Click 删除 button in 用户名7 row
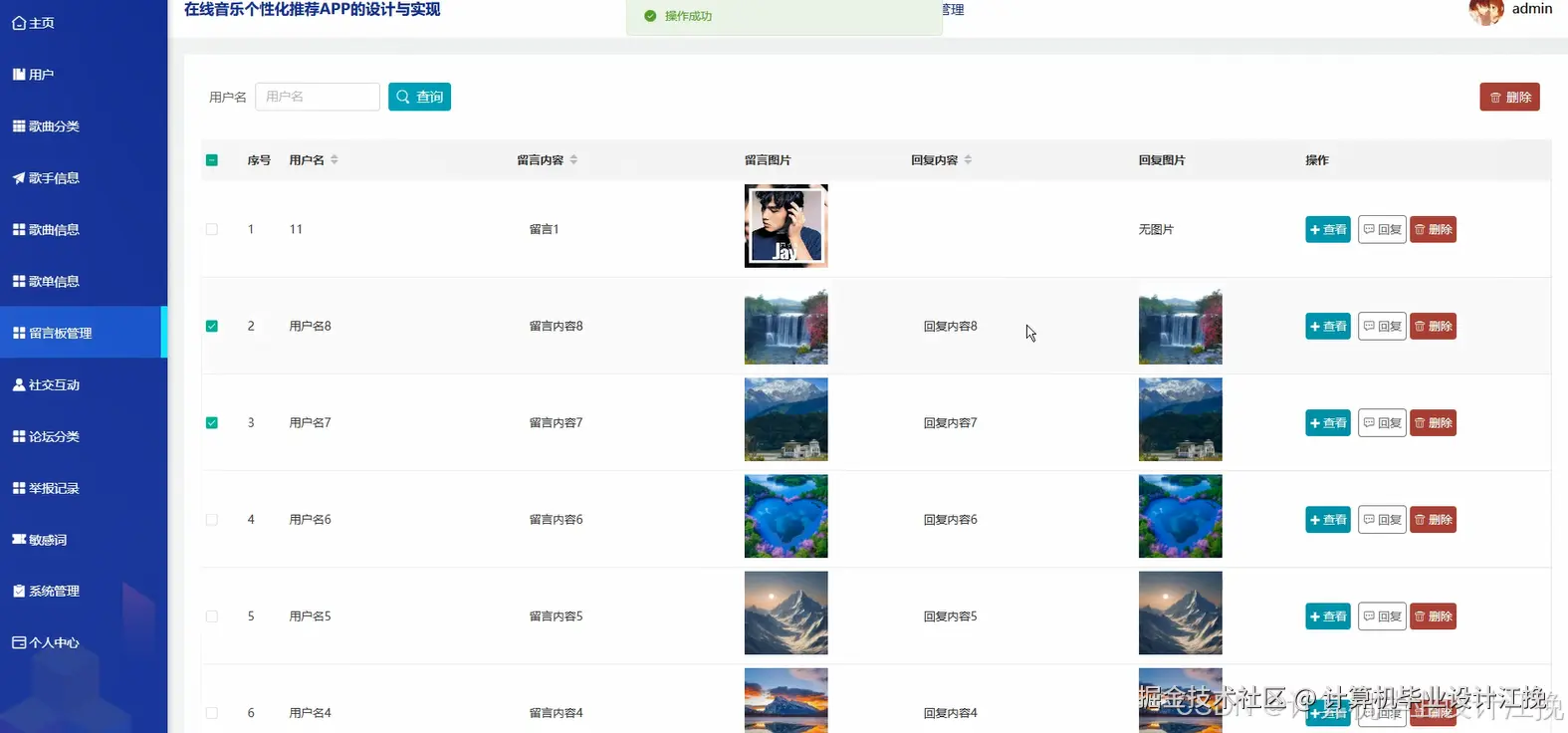The height and width of the screenshot is (733, 1568). click(1434, 422)
